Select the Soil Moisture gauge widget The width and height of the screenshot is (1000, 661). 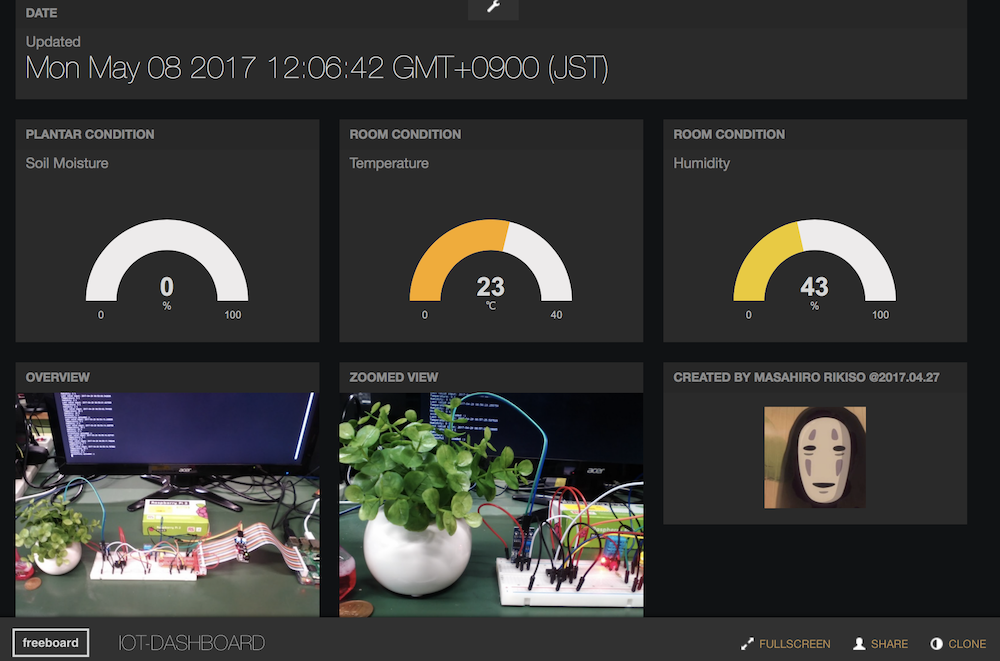[166, 265]
